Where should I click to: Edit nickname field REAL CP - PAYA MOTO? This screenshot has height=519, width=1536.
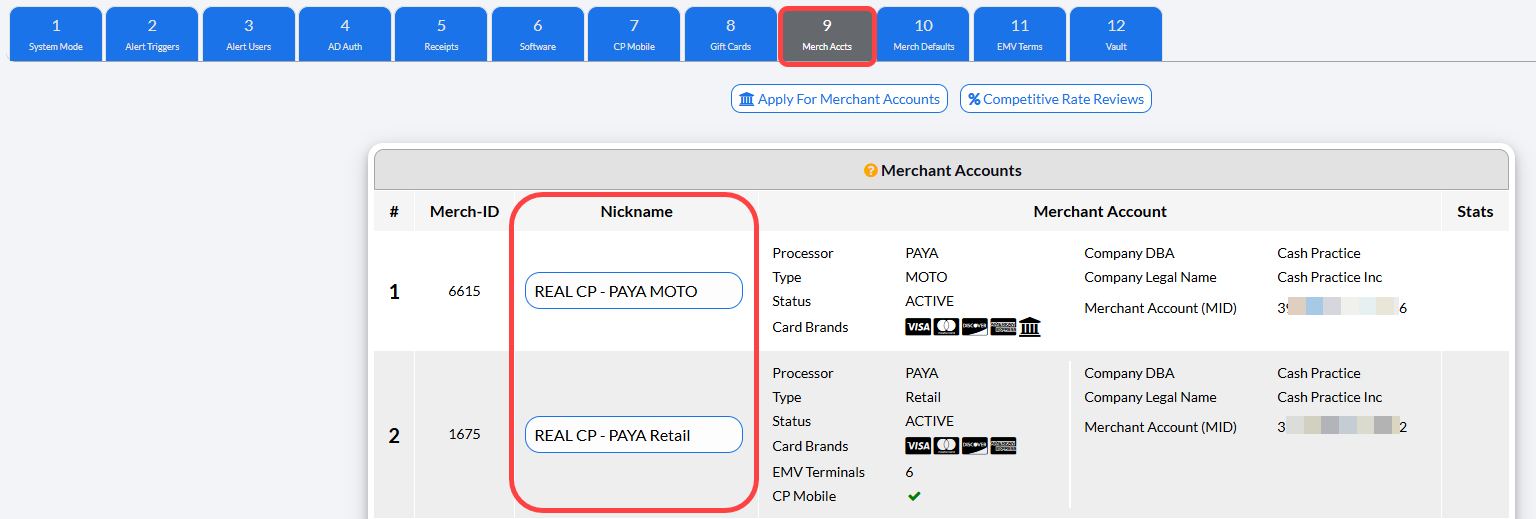634,291
